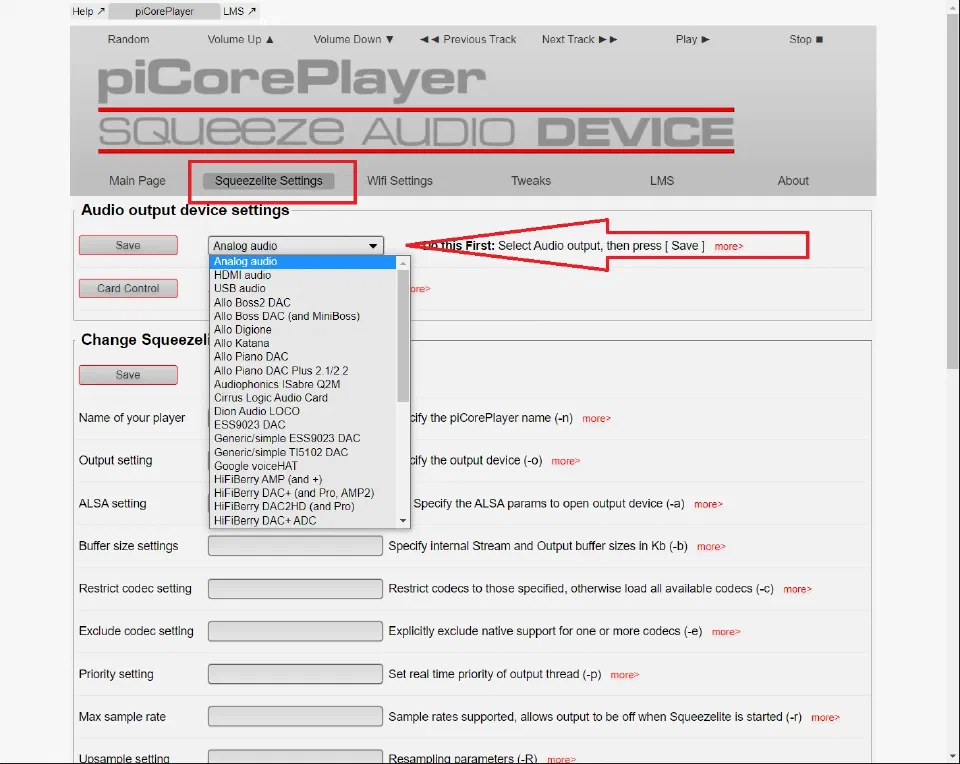
Task: Save the Change Squeezelite settings
Action: pos(128,375)
